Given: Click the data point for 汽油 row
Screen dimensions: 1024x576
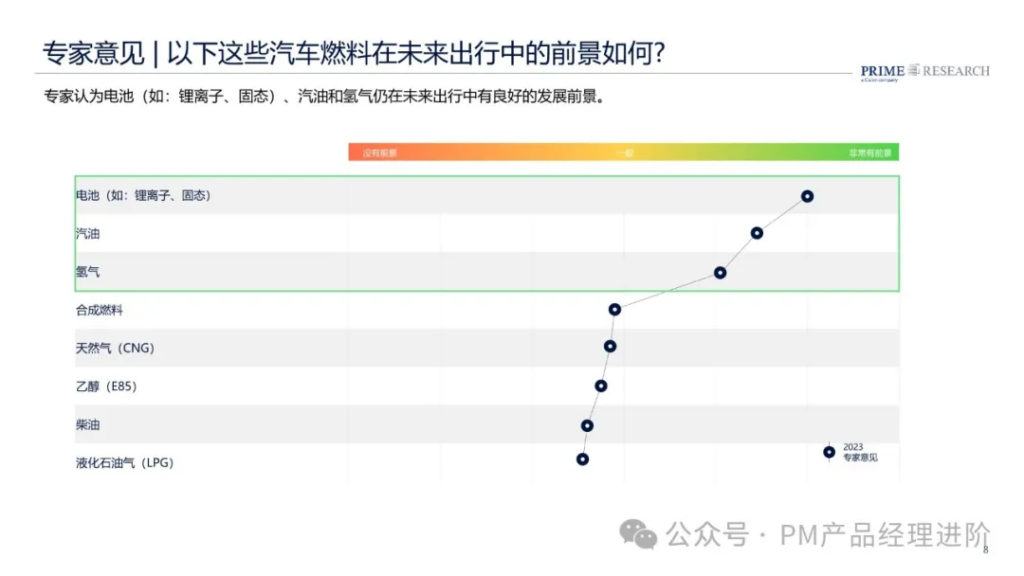Looking at the screenshot, I should click(x=756, y=233).
